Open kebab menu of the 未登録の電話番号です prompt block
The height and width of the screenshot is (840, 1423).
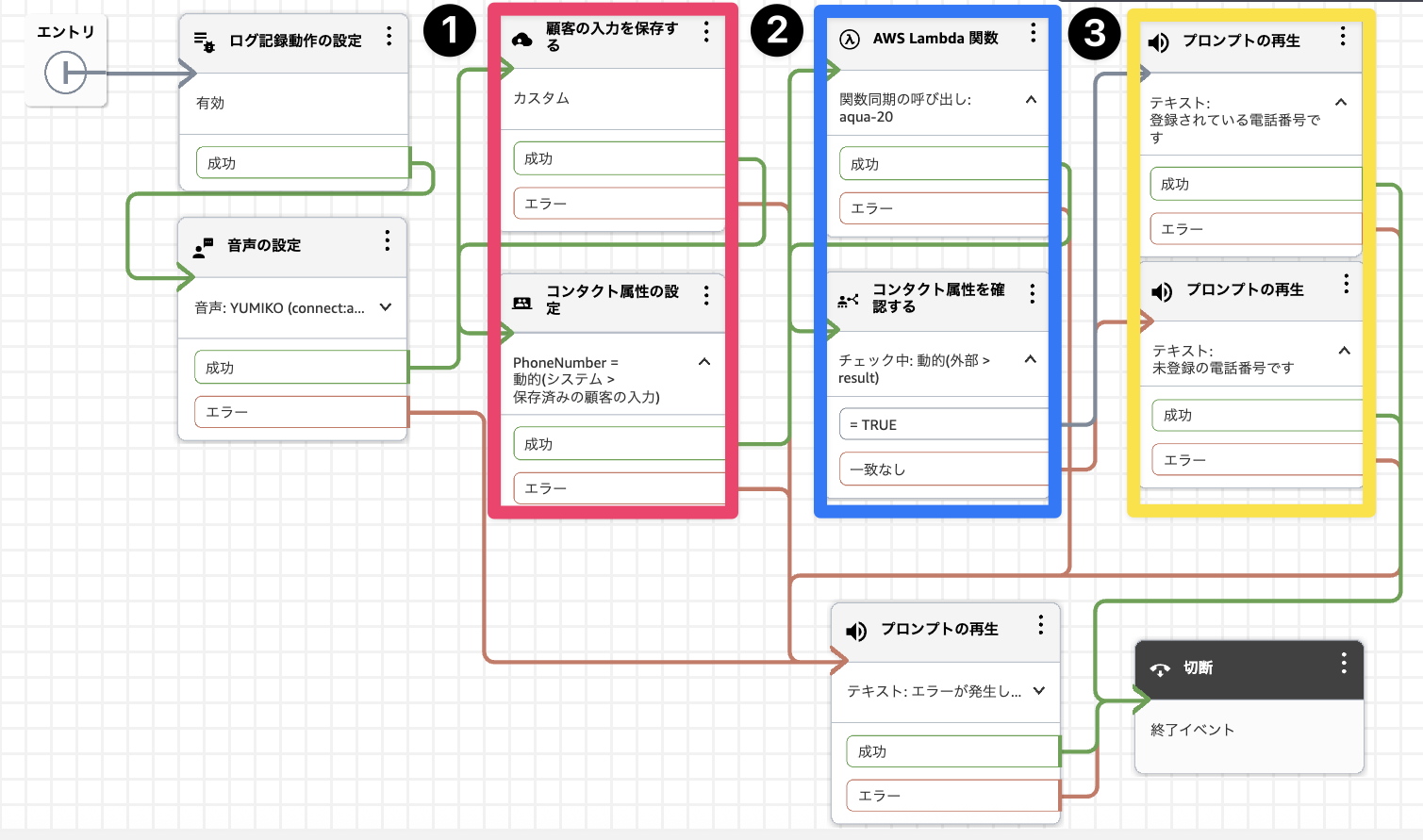pyautogui.click(x=1346, y=284)
